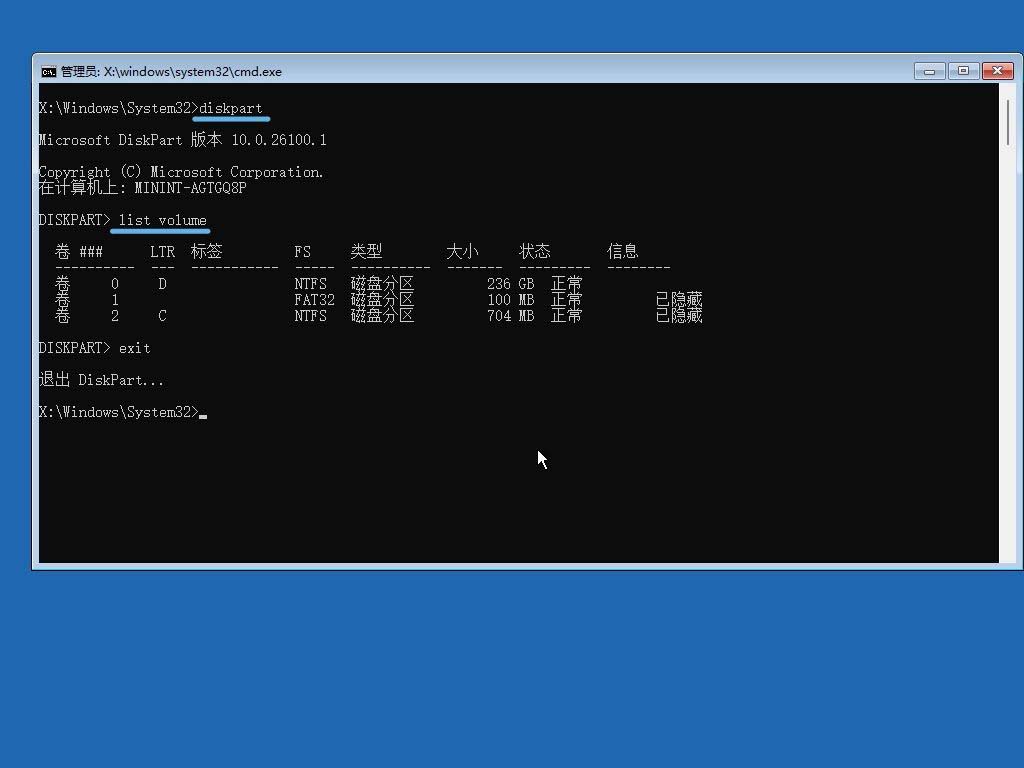Click FAT32 in volume 1 row

314,300
